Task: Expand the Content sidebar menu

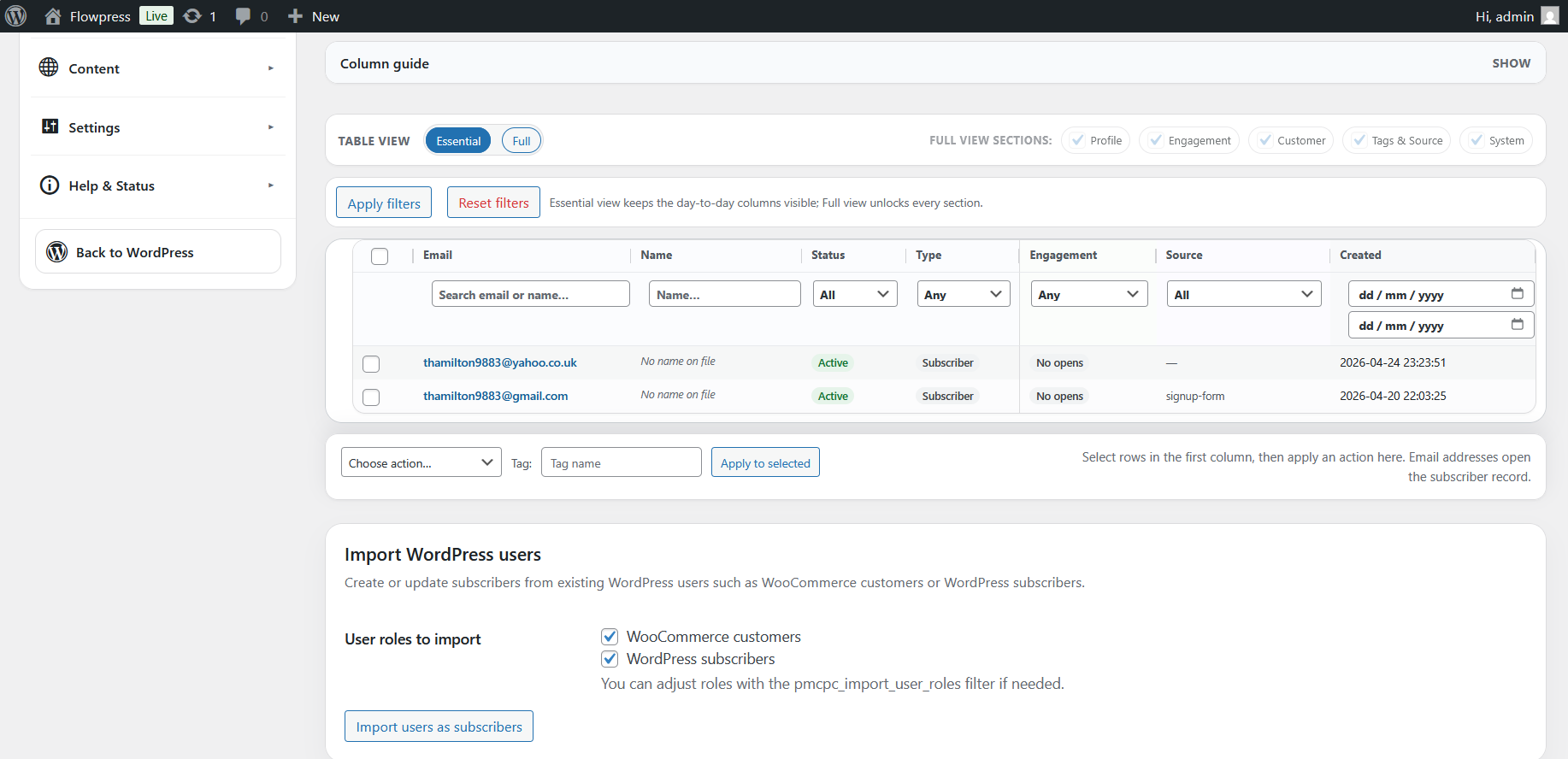Action: (x=158, y=68)
